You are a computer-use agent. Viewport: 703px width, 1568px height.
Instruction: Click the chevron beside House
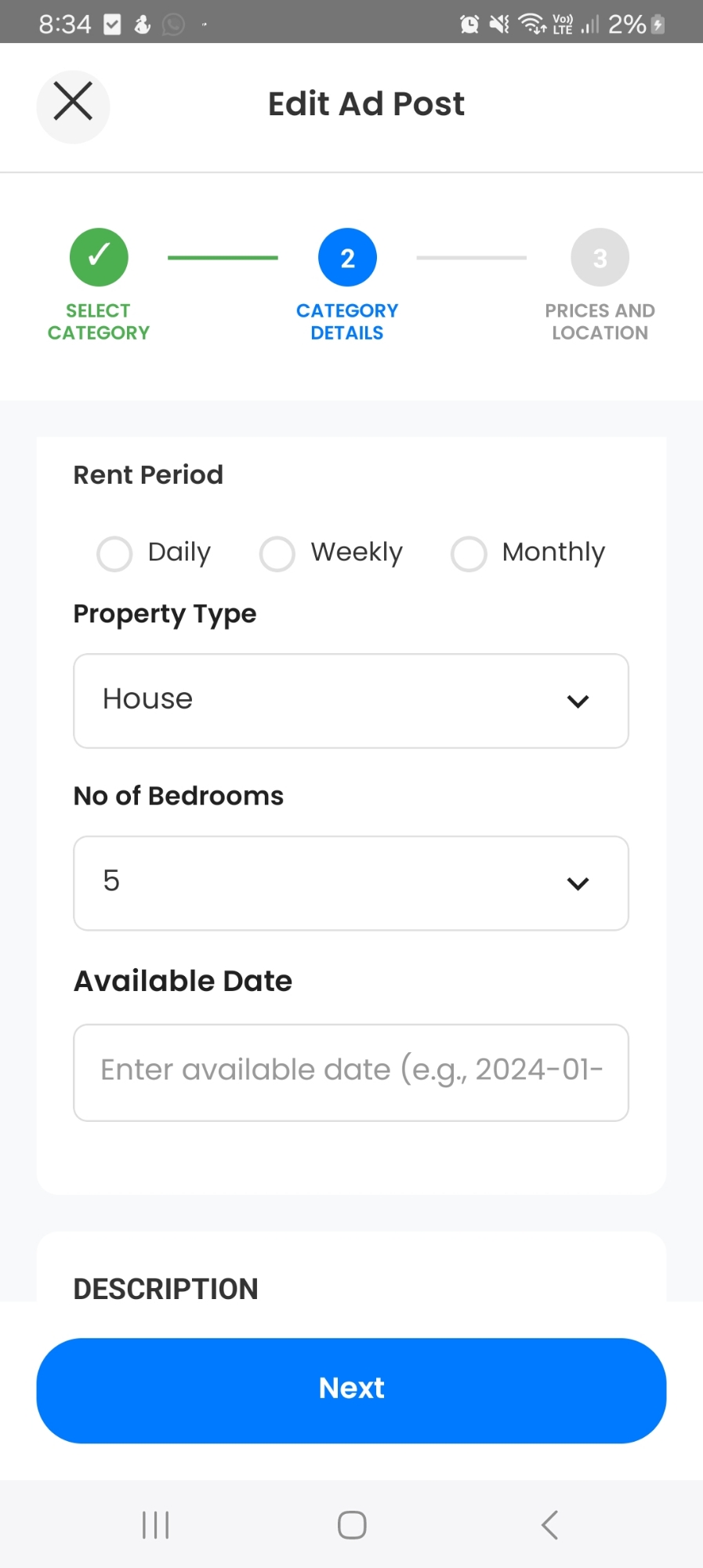pyautogui.click(x=578, y=701)
